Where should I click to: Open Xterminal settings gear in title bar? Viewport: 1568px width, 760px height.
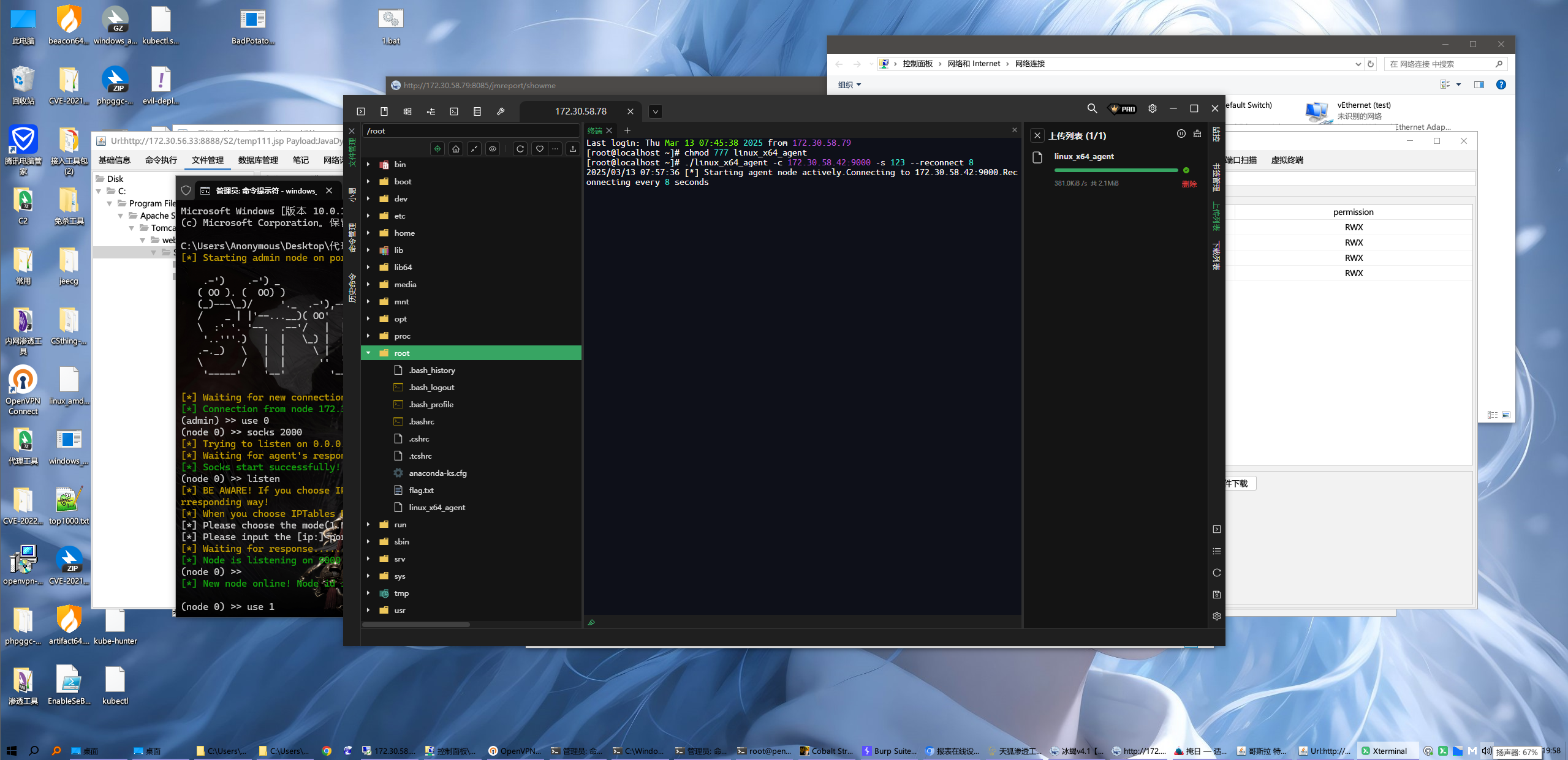[x=1153, y=108]
